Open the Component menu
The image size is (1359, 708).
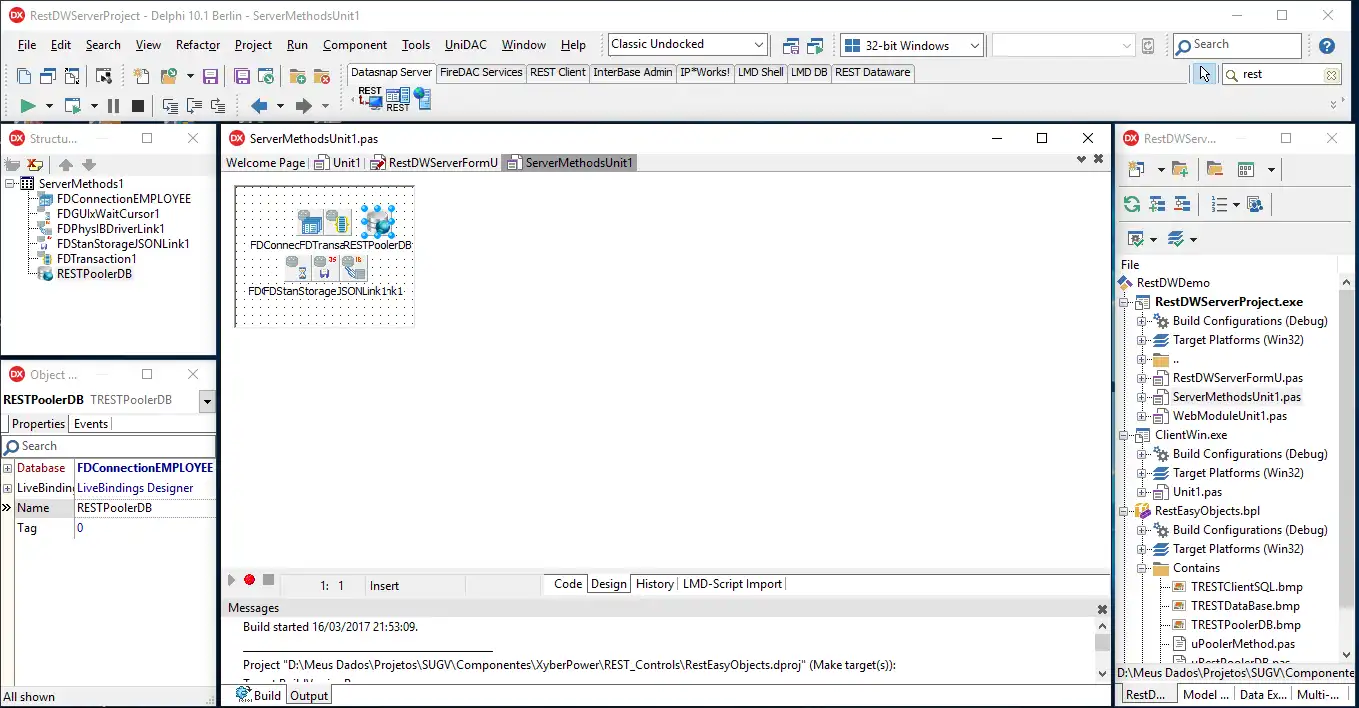pyautogui.click(x=355, y=45)
